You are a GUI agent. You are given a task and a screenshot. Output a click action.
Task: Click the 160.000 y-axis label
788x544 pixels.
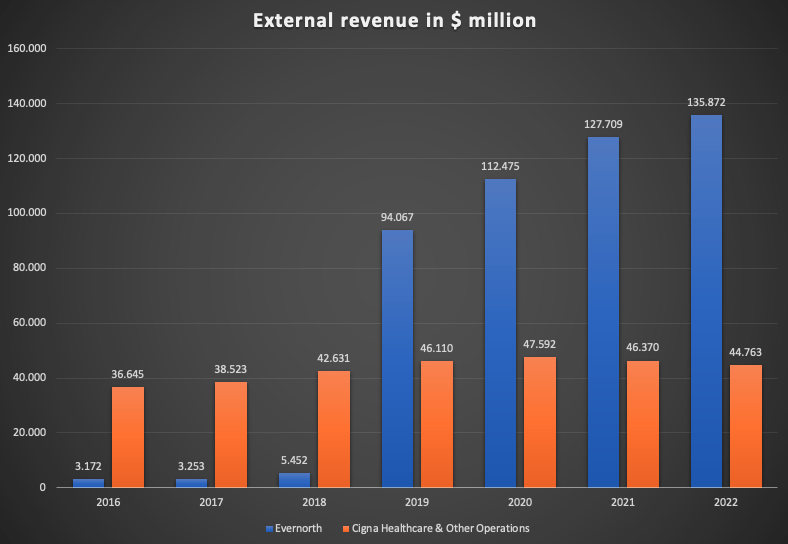[x=27, y=48]
